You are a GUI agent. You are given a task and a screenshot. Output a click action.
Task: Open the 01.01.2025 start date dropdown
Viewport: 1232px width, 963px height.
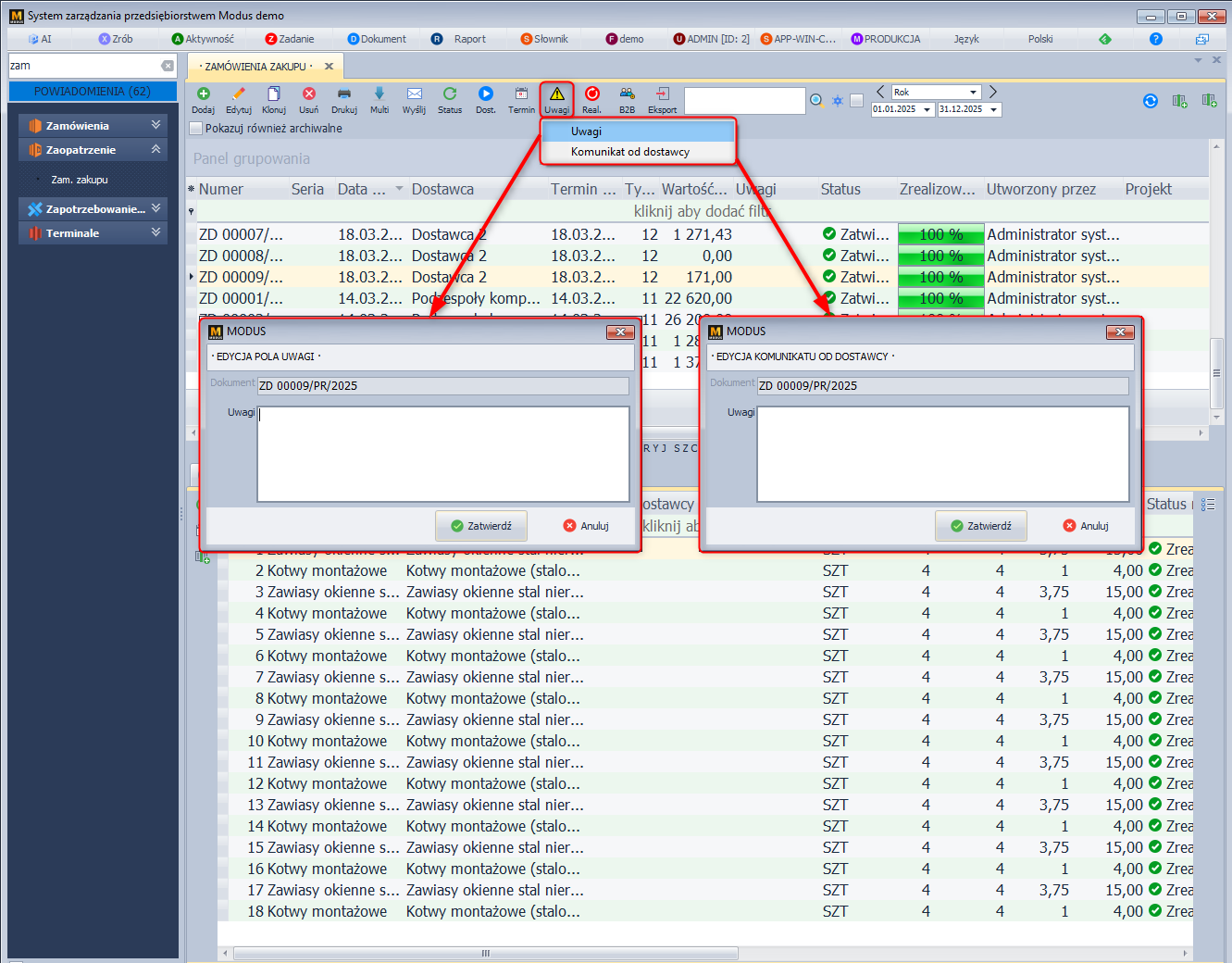click(927, 110)
